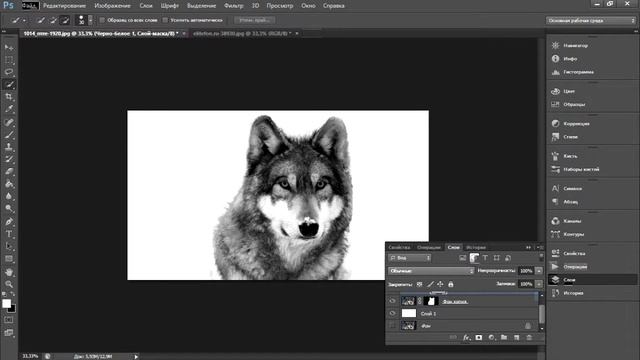The height and width of the screenshot is (360, 640).
Task: Click the Refine Edge button
Action: point(254,20)
